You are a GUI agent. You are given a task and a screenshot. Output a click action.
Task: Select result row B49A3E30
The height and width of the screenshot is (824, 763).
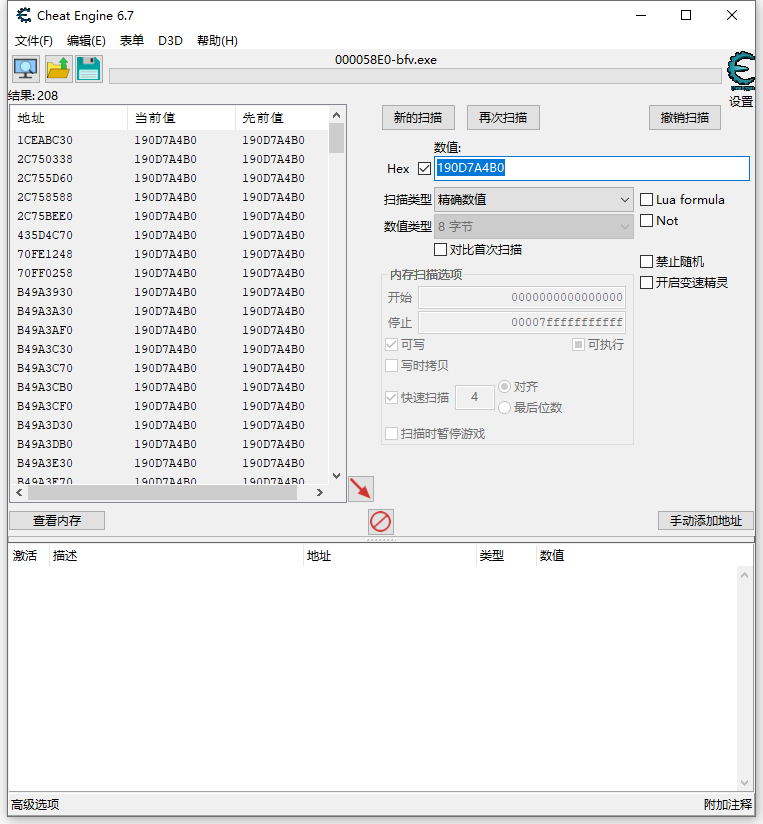170,464
